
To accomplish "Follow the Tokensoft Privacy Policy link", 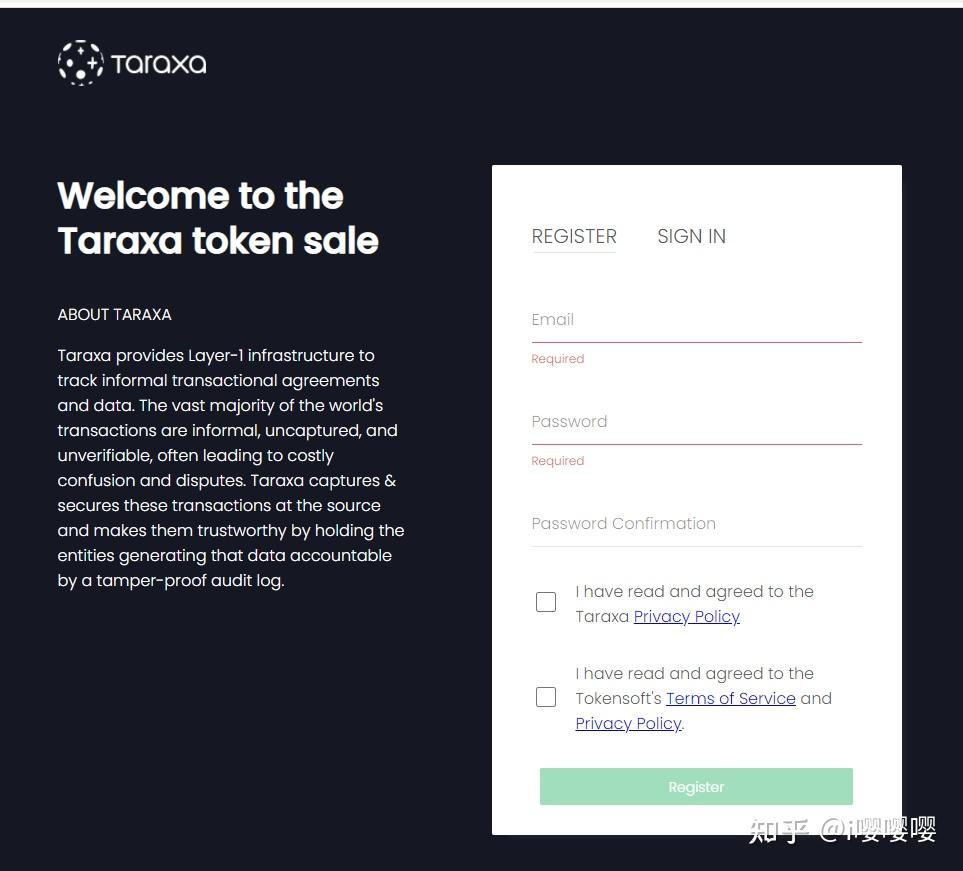I will click(628, 723).
